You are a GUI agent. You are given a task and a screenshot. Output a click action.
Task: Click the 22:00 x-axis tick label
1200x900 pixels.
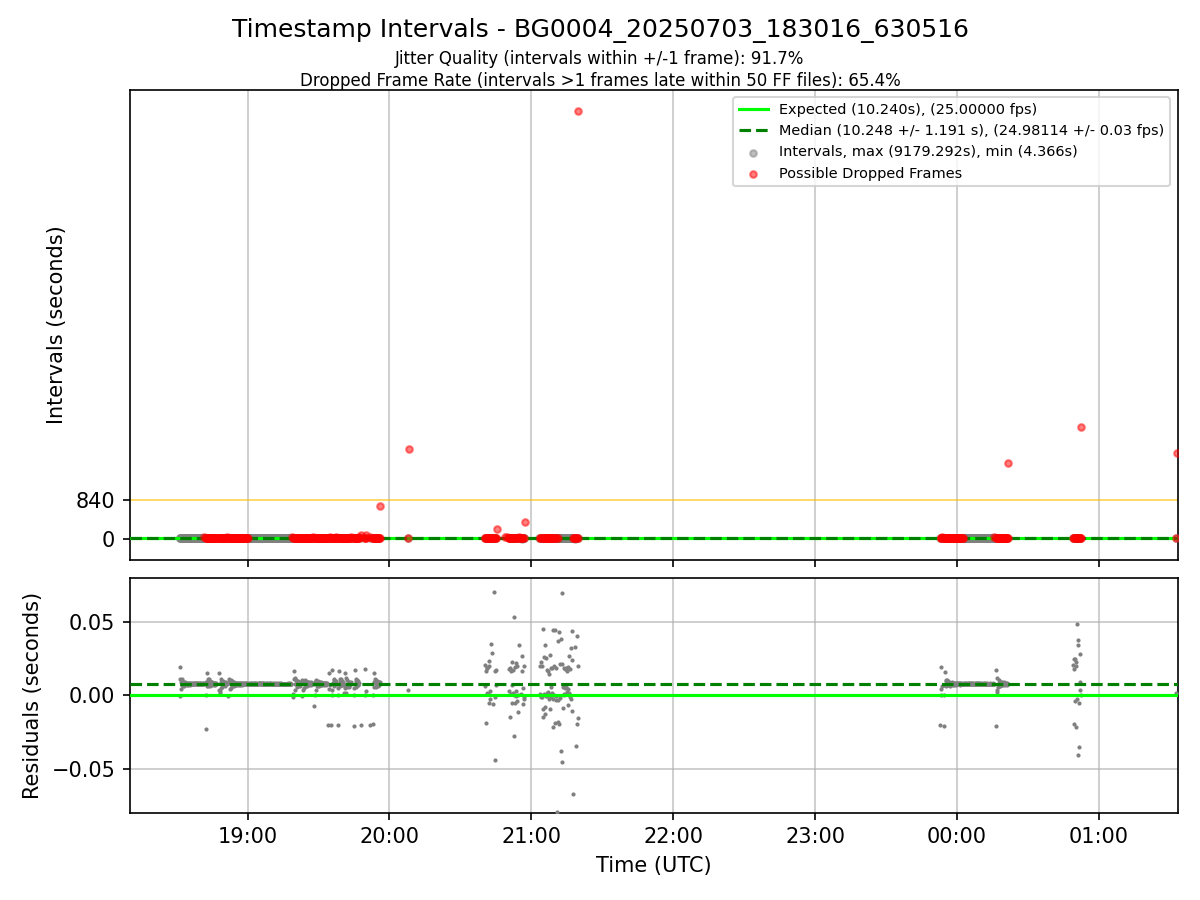[x=673, y=836]
